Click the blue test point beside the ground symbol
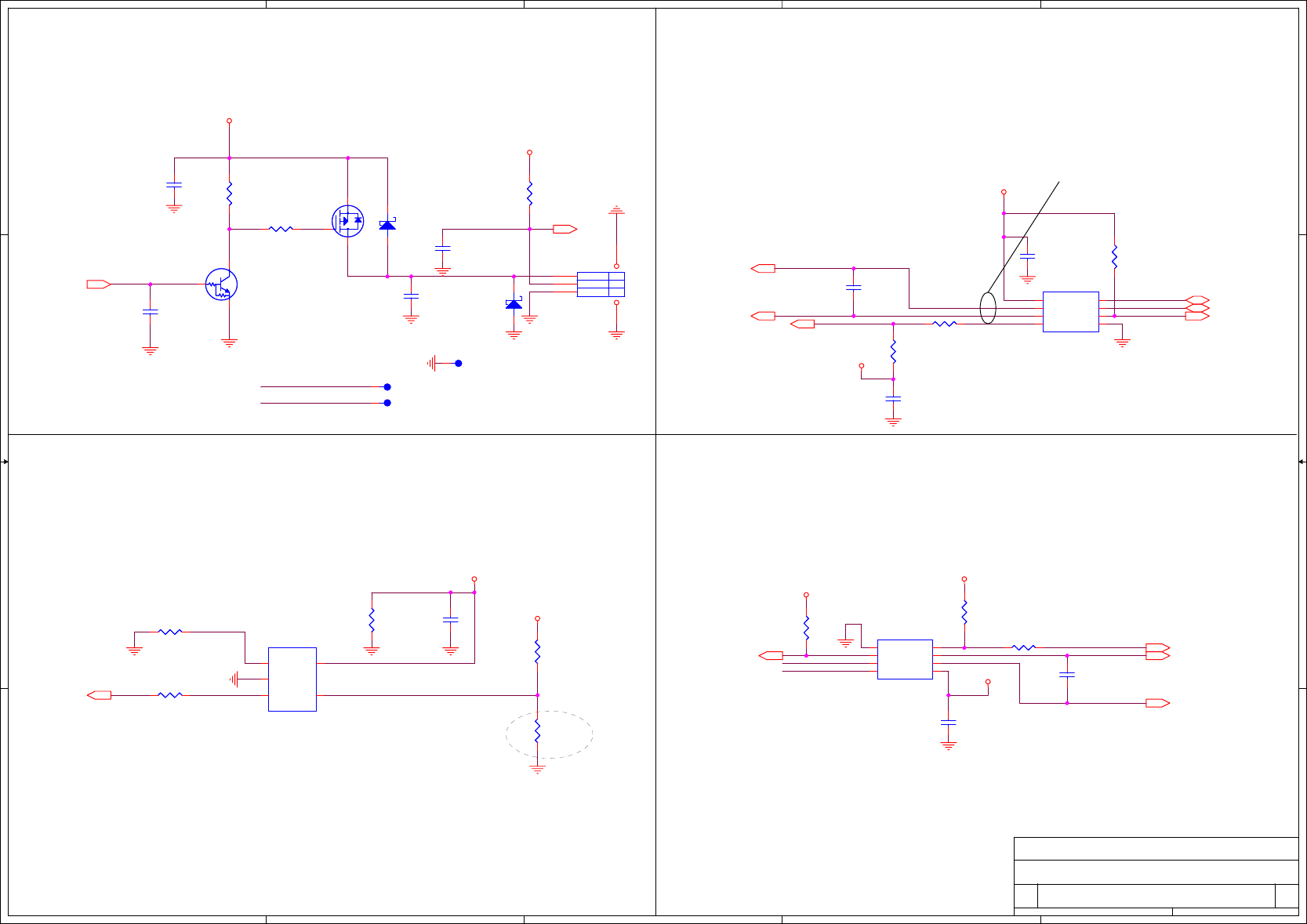The width and height of the screenshot is (1307, 924). click(459, 364)
